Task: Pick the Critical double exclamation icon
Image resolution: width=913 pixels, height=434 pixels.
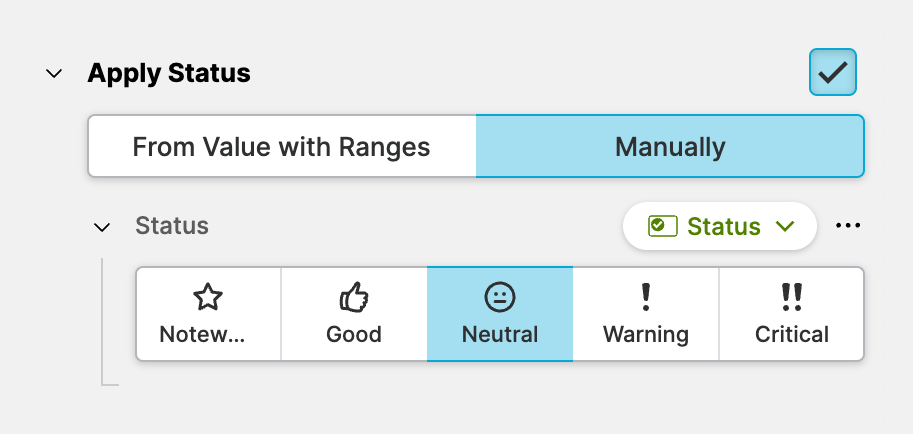Action: pyautogui.click(x=791, y=296)
